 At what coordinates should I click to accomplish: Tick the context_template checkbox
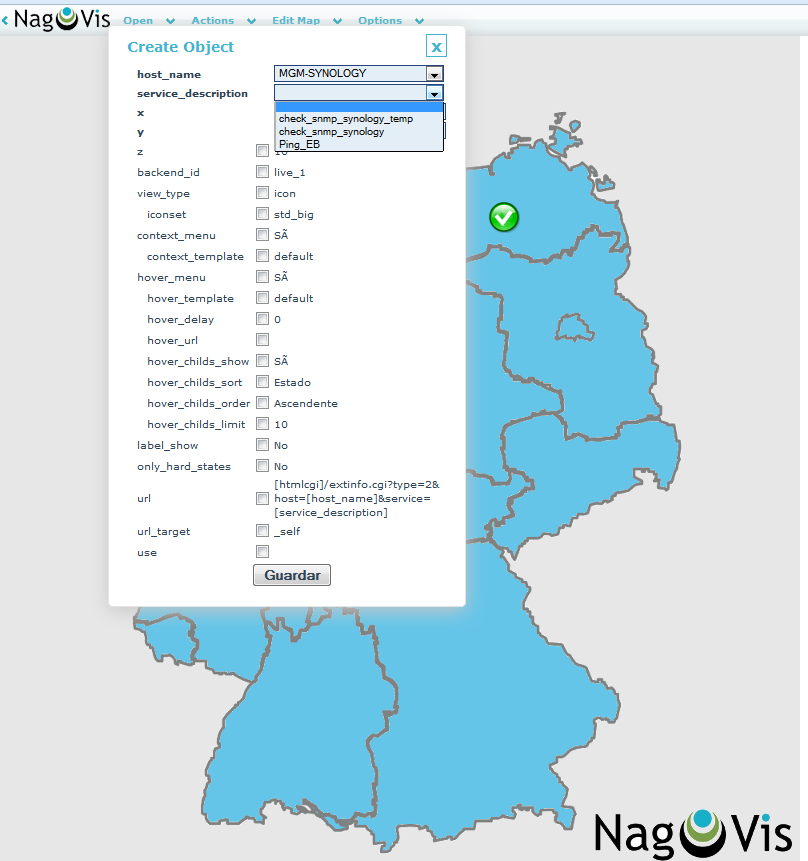(263, 256)
